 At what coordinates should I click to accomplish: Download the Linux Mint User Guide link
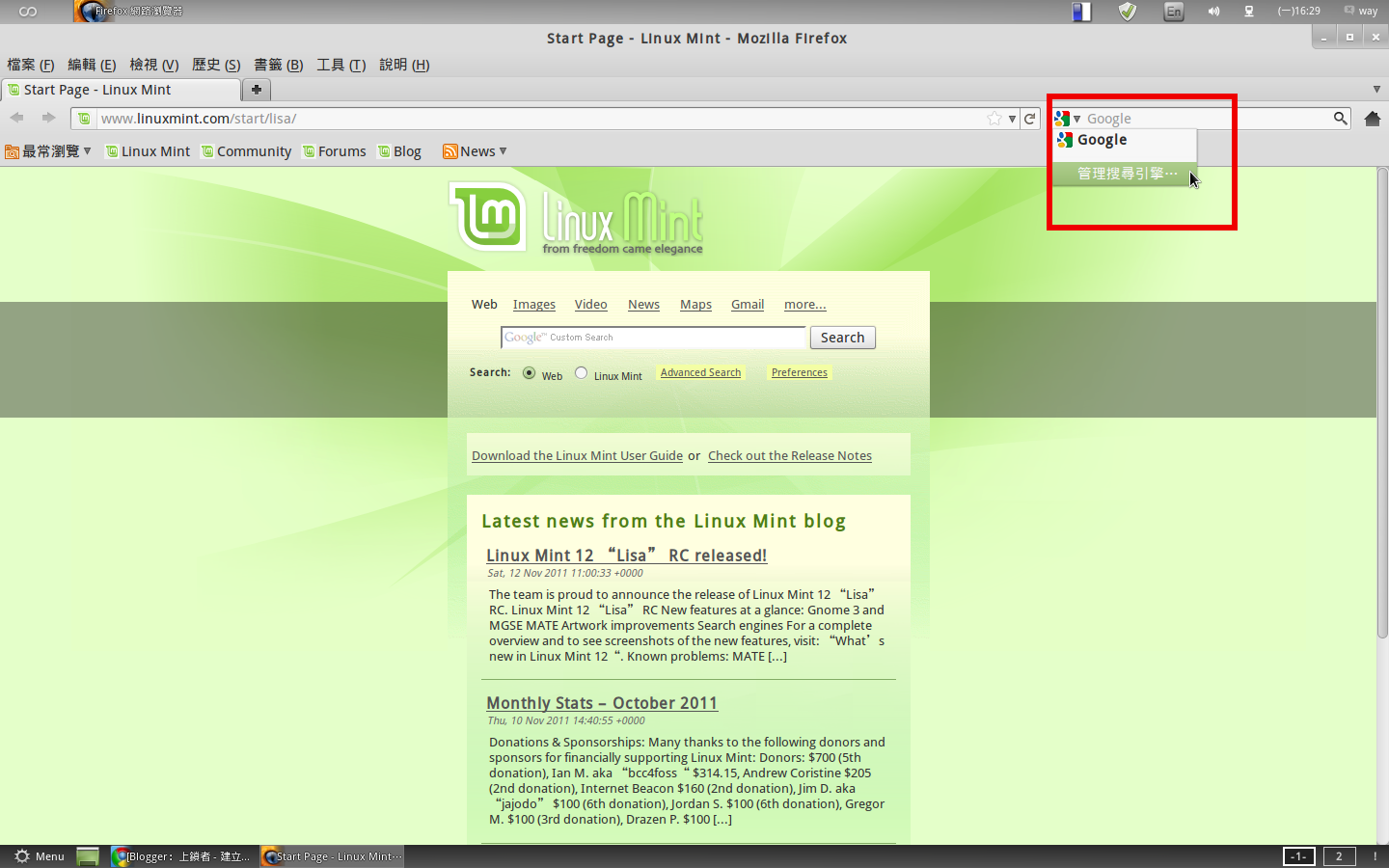577,455
